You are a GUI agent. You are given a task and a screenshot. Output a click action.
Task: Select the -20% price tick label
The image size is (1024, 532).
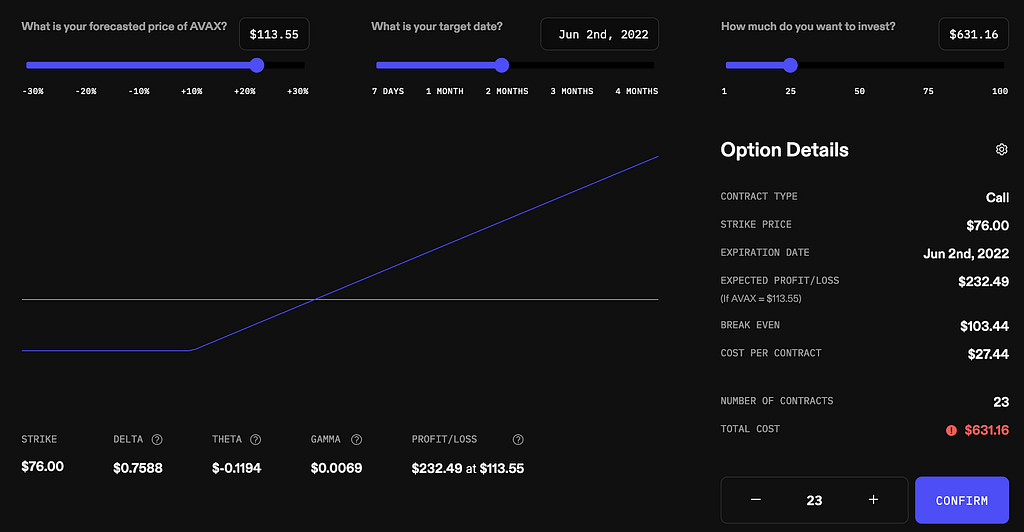tap(86, 91)
